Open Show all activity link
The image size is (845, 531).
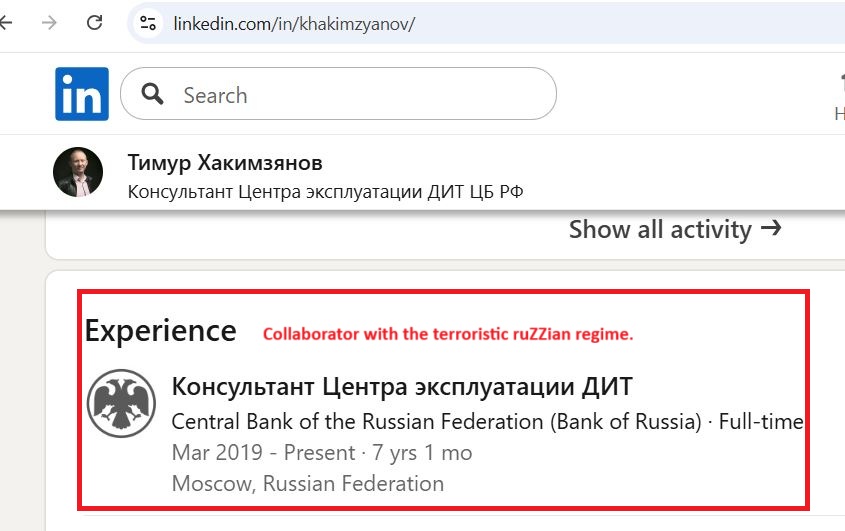click(x=660, y=229)
